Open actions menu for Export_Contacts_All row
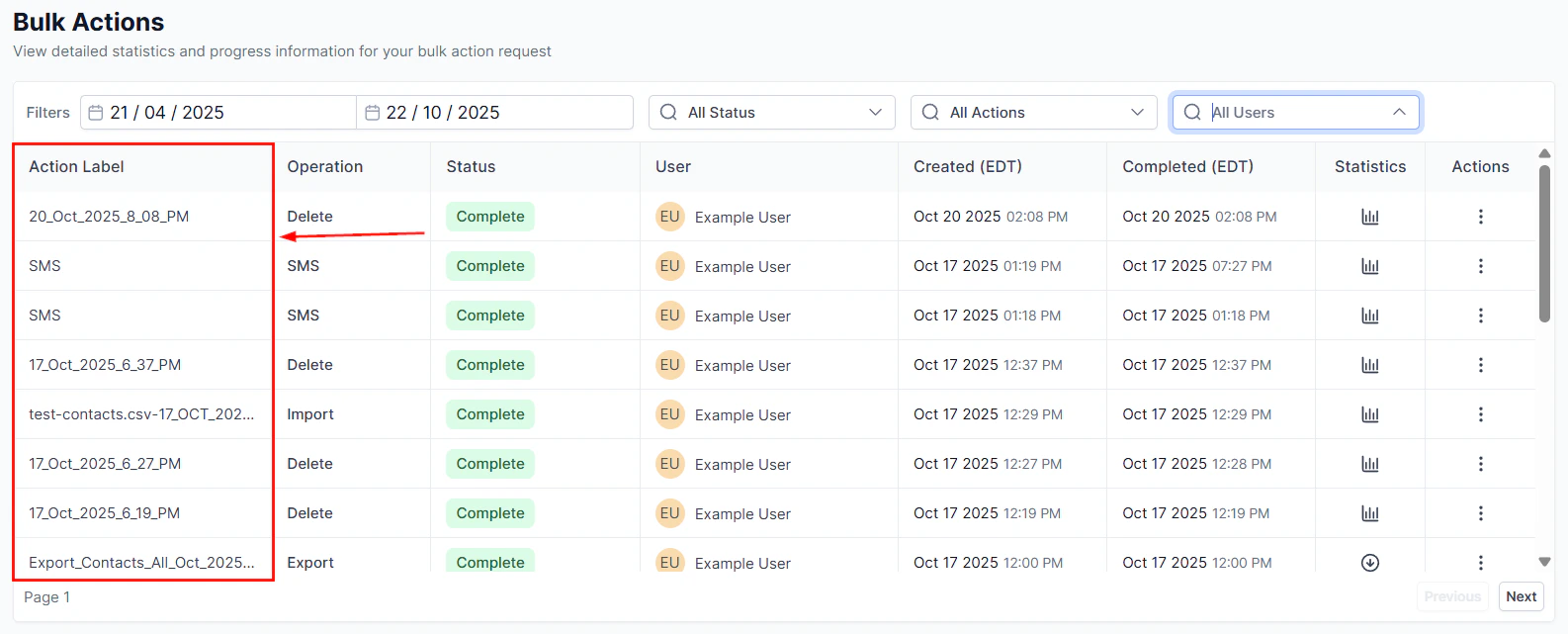The image size is (1568, 634). [x=1480, y=563]
